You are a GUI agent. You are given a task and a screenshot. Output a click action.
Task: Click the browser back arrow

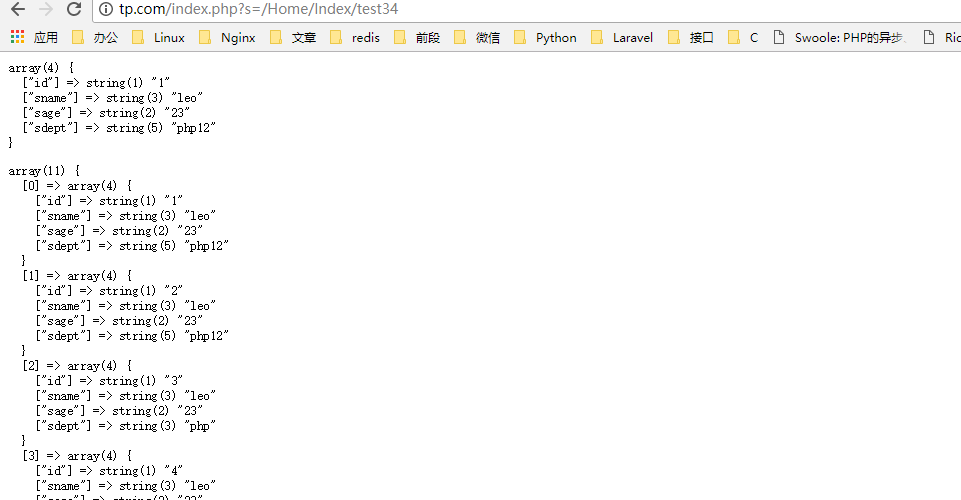click(17, 10)
